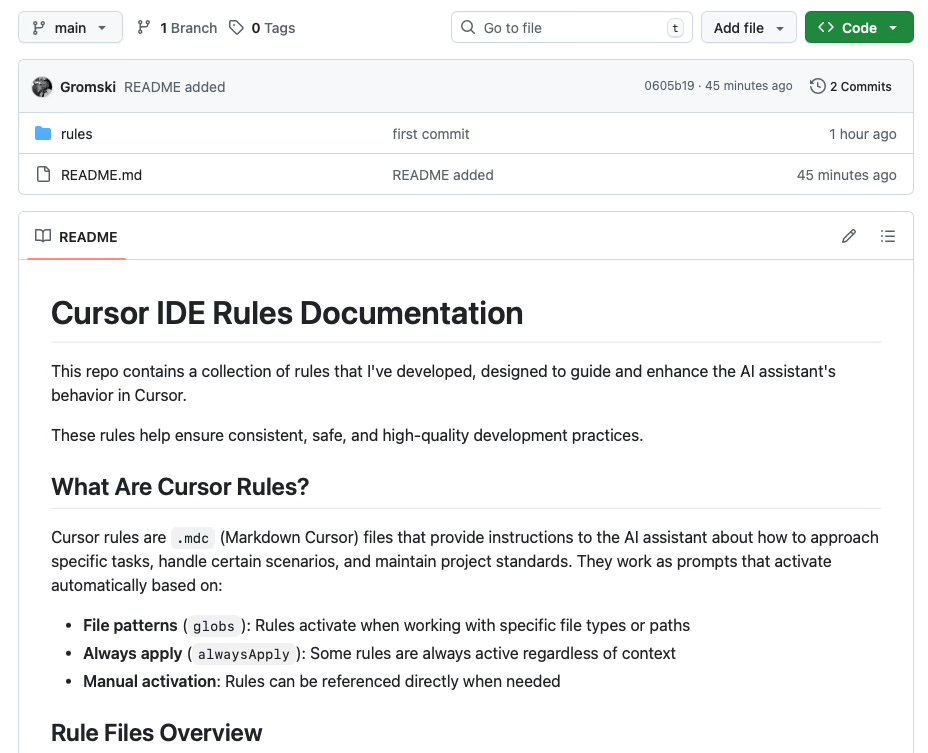View the 1 Branch link
Viewport: 928px width, 753px height.
(x=177, y=28)
